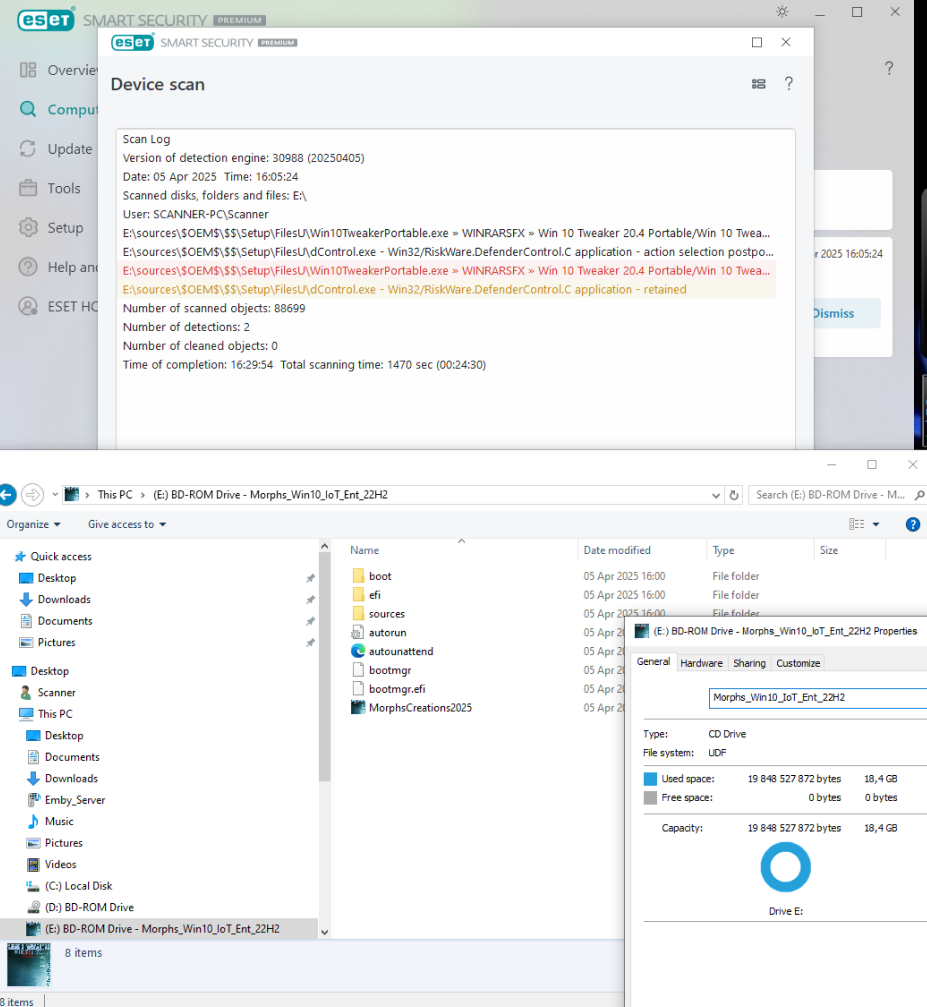Toggle ESET color mode sun icon

(782, 12)
